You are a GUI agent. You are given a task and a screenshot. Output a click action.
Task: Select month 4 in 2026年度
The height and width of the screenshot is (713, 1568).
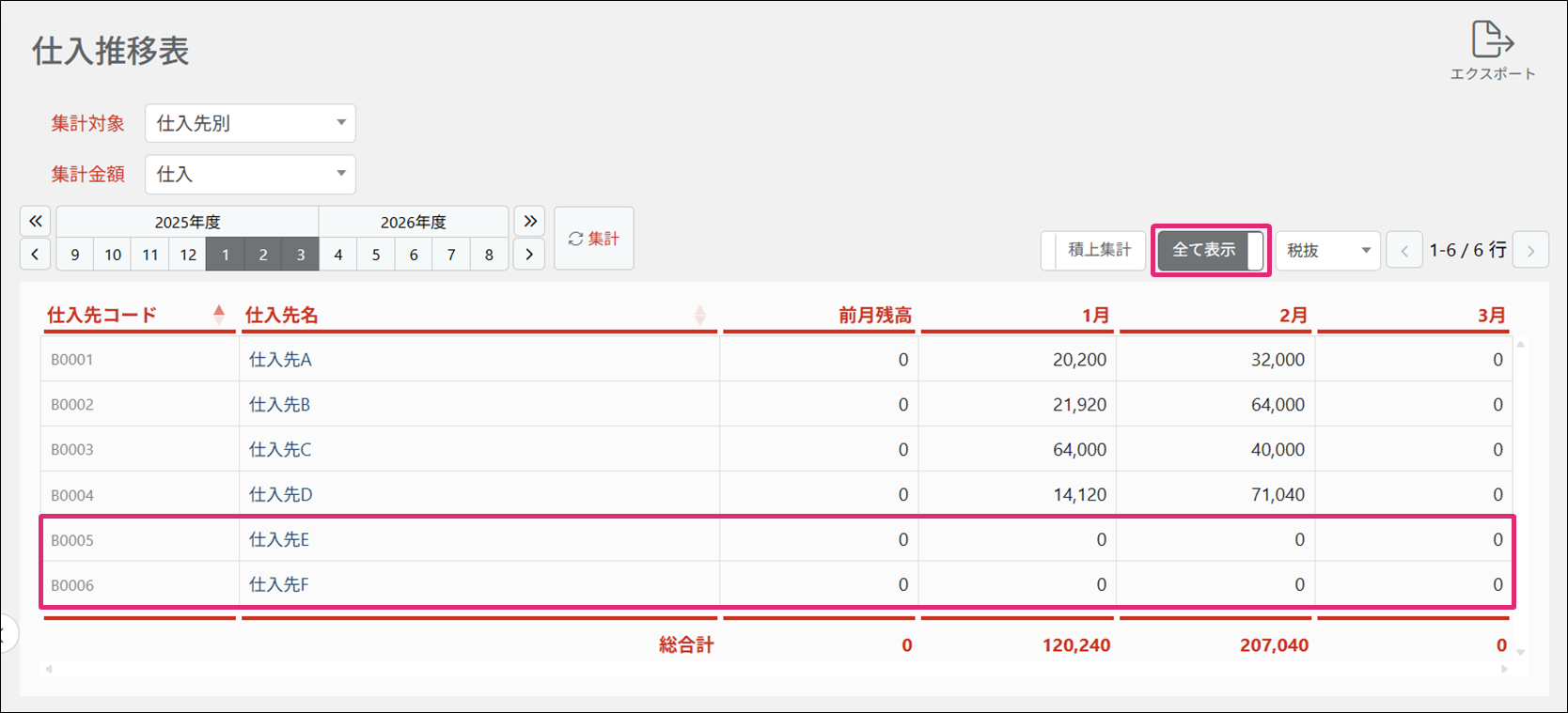tap(338, 255)
